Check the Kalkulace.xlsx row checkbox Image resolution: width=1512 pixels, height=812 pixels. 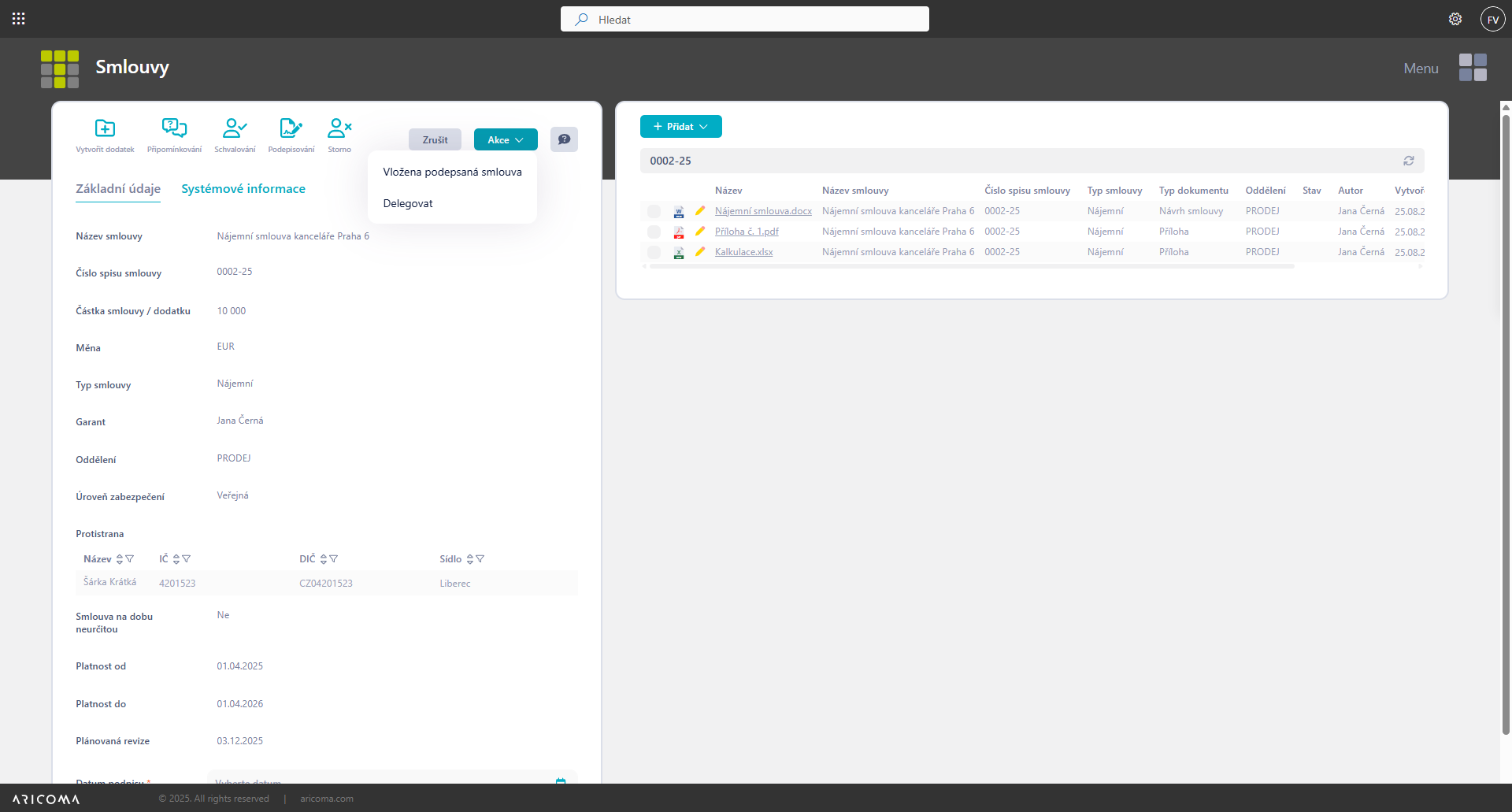[654, 252]
